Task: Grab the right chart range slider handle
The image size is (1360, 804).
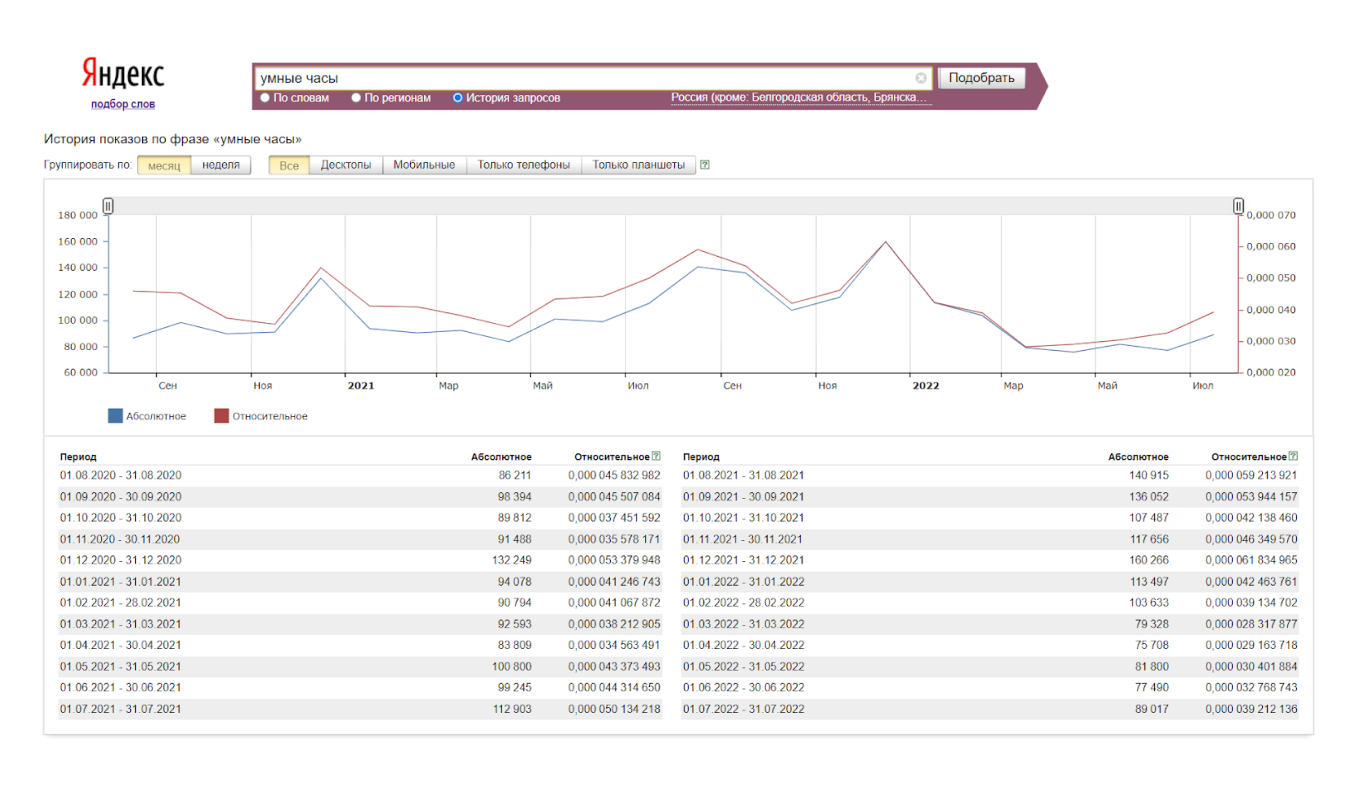Action: (1239, 206)
